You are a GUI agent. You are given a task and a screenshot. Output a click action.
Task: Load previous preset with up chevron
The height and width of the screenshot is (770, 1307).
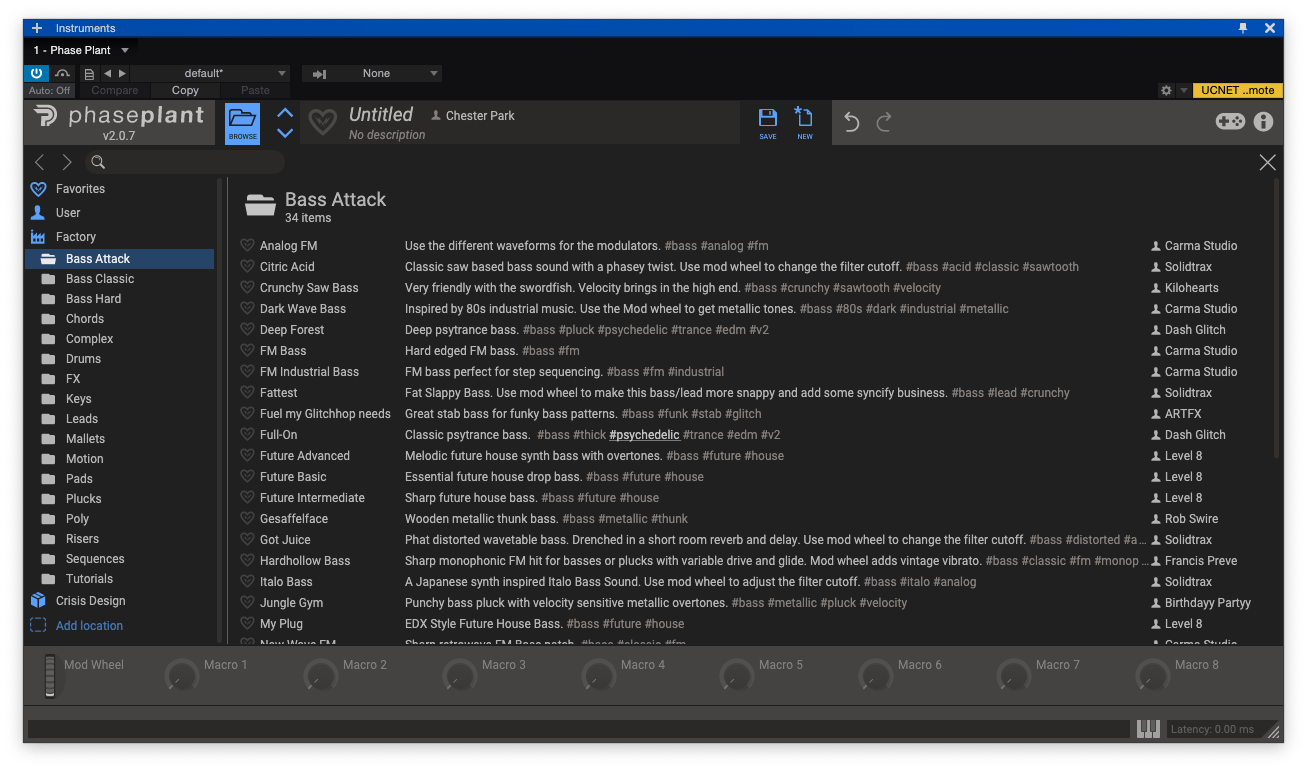click(285, 113)
